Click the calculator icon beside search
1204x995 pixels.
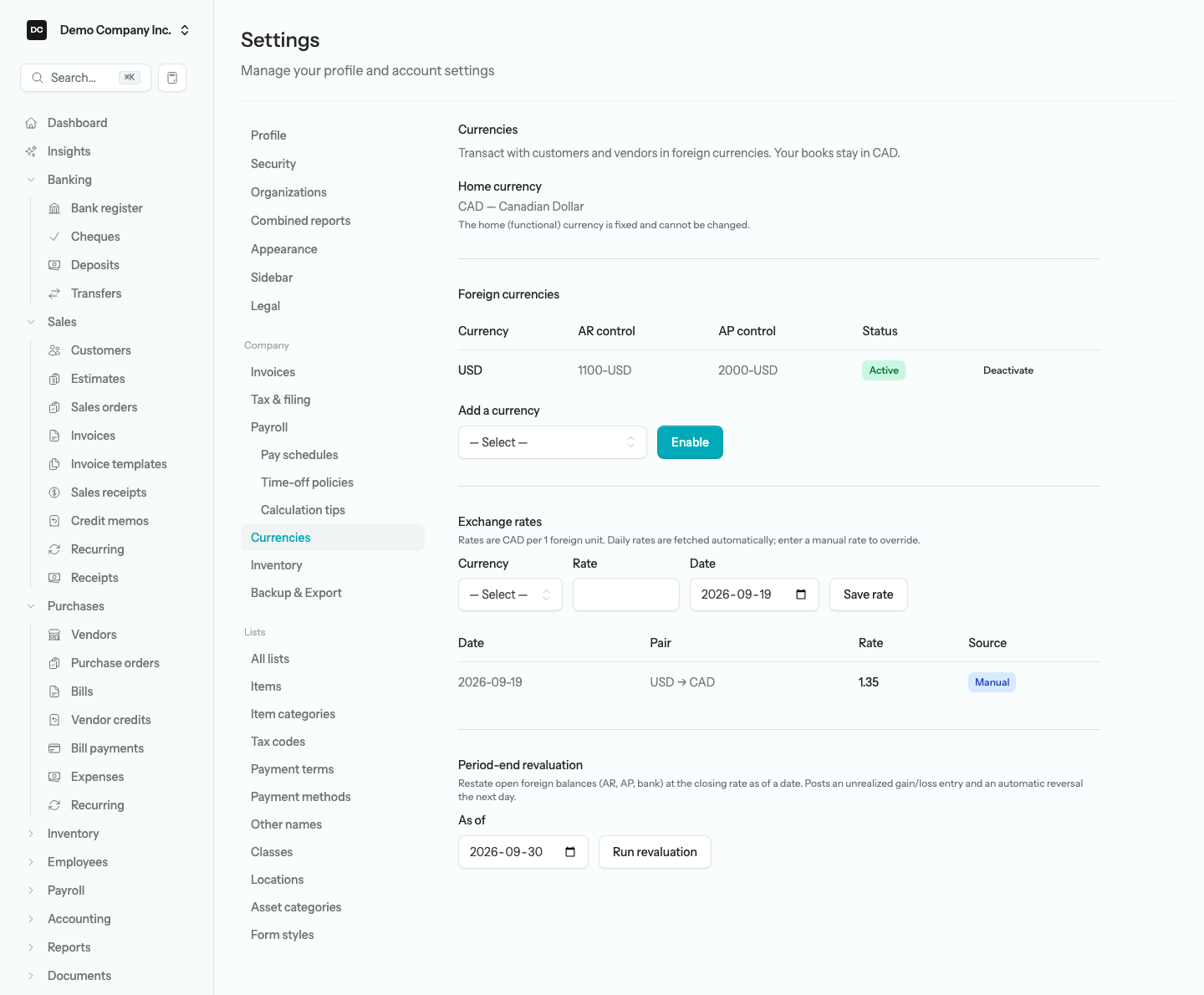click(172, 78)
